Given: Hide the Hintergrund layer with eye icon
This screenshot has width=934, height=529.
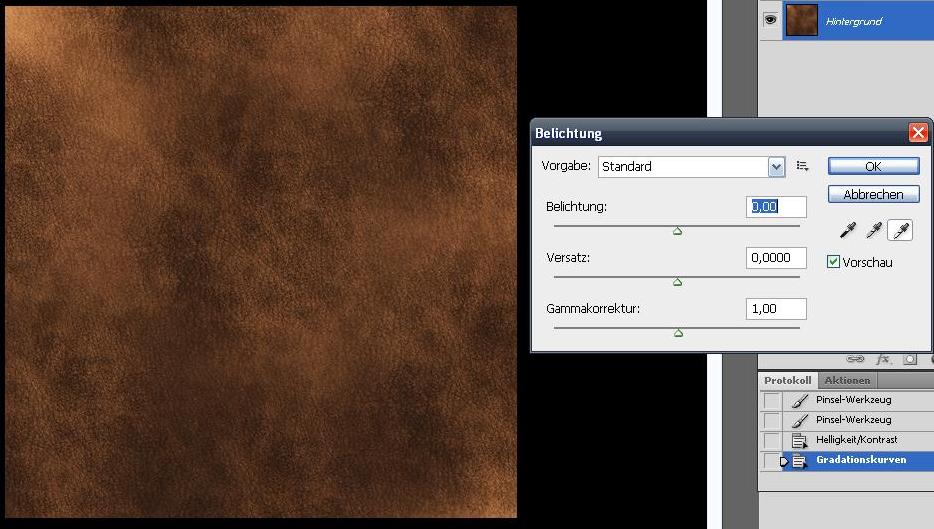Looking at the screenshot, I should click(x=770, y=20).
